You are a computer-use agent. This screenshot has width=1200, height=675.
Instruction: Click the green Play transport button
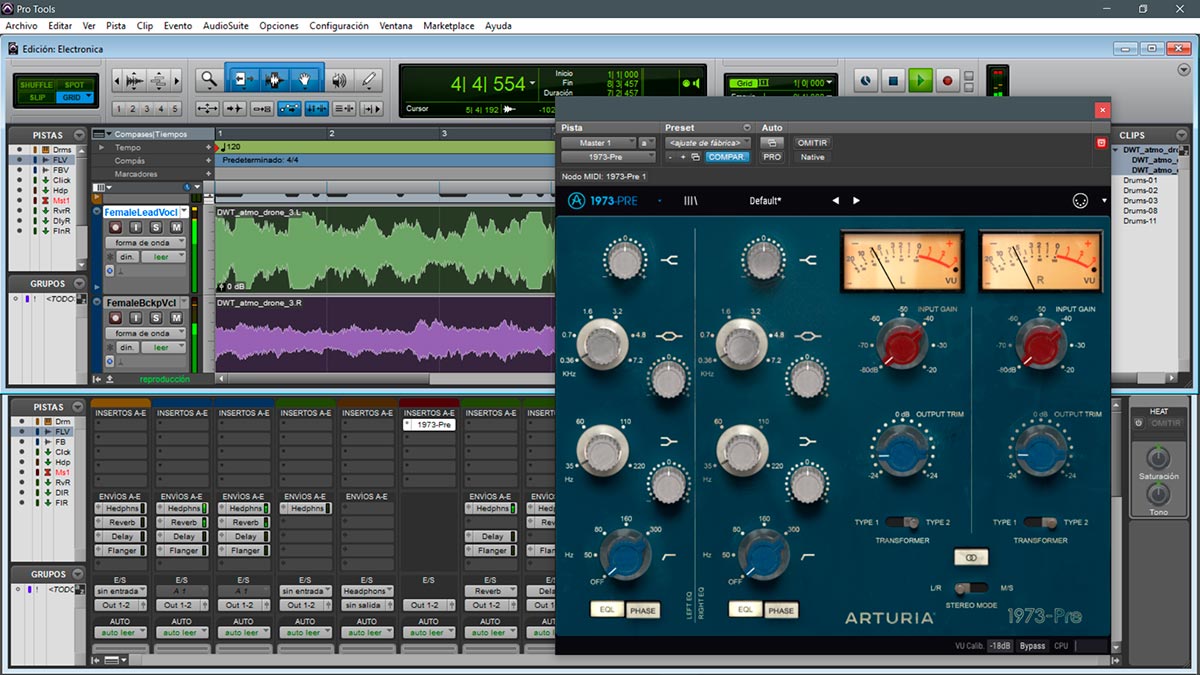921,80
